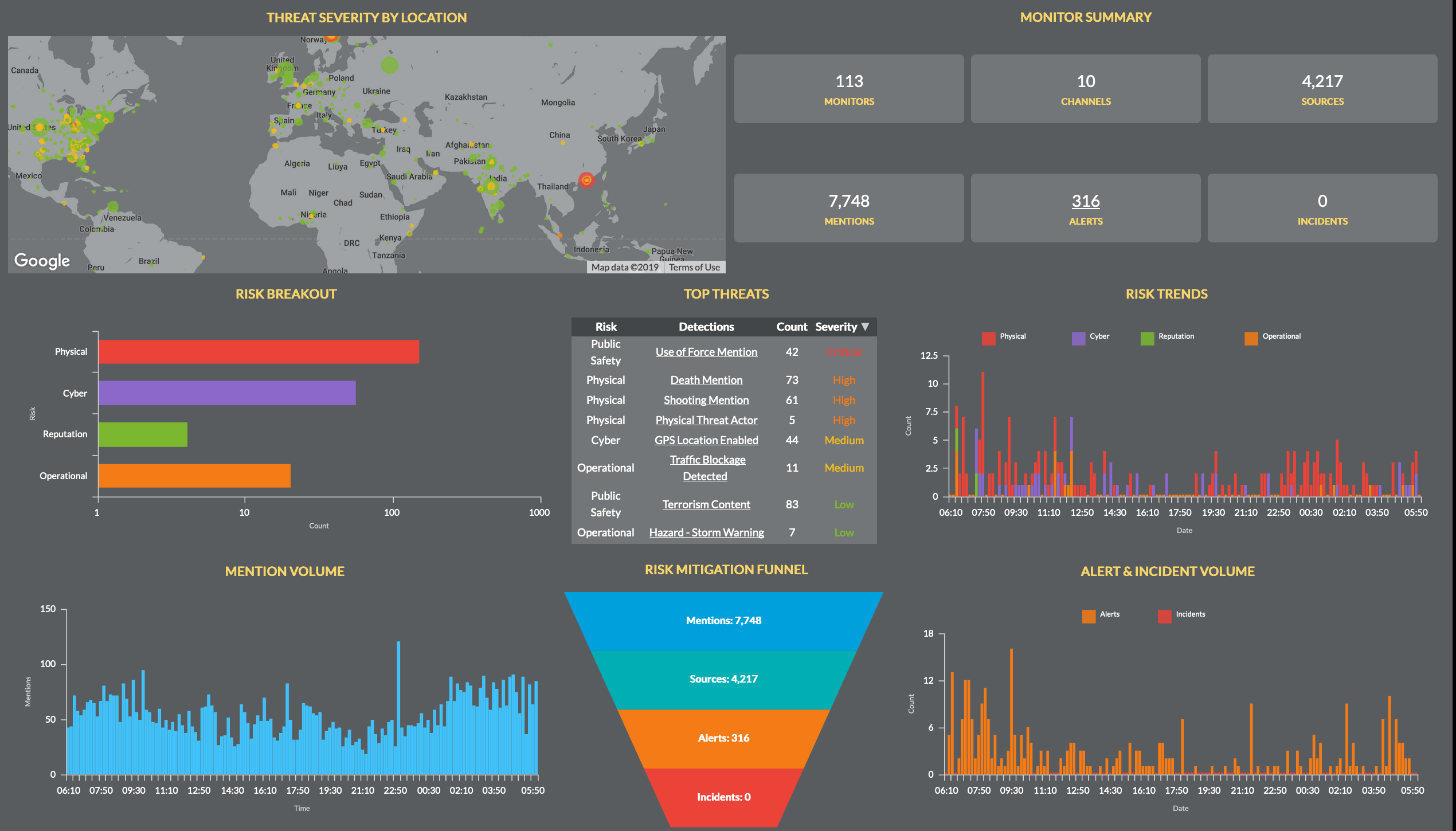Sort the table by the Count column header
This screenshot has width=1456, height=831.
pos(791,327)
